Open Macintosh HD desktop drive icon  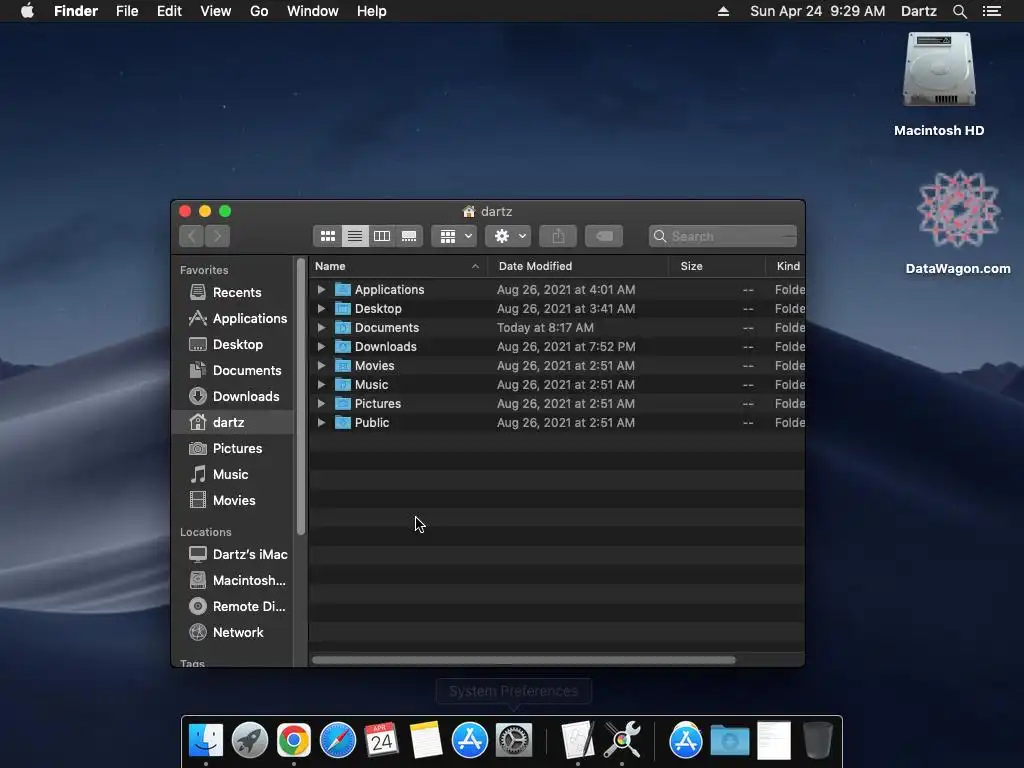coord(939,71)
